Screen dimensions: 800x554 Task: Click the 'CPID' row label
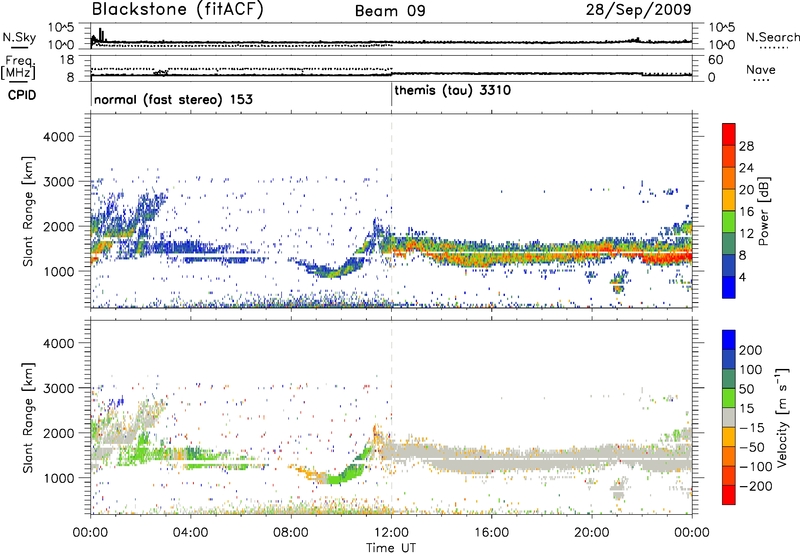22,95
